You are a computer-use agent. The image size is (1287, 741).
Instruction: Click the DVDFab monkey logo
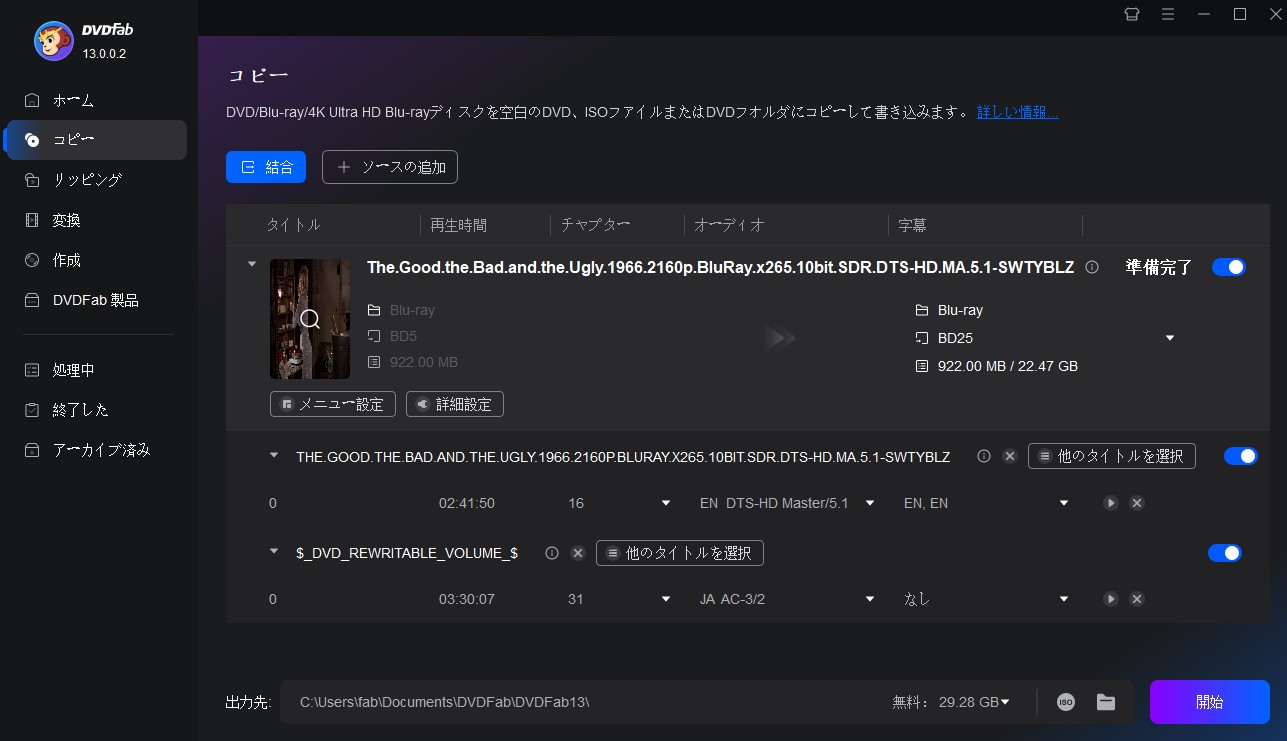[53, 40]
